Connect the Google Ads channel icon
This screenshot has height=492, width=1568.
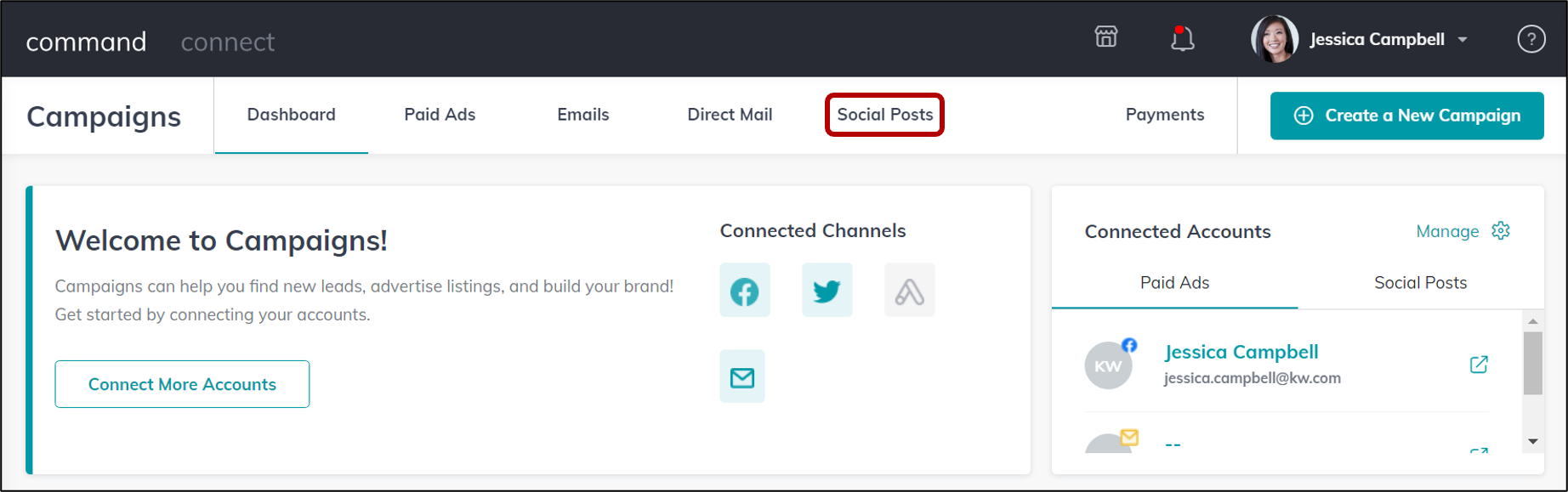pos(909,290)
